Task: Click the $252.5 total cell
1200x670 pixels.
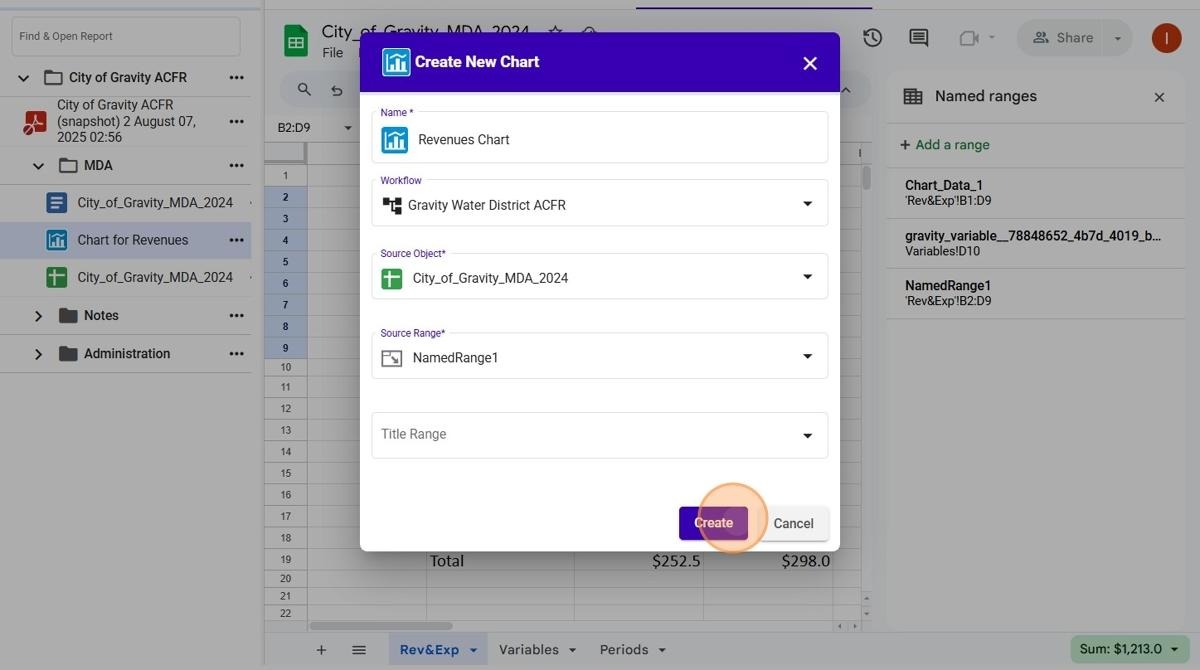Action: point(638,561)
